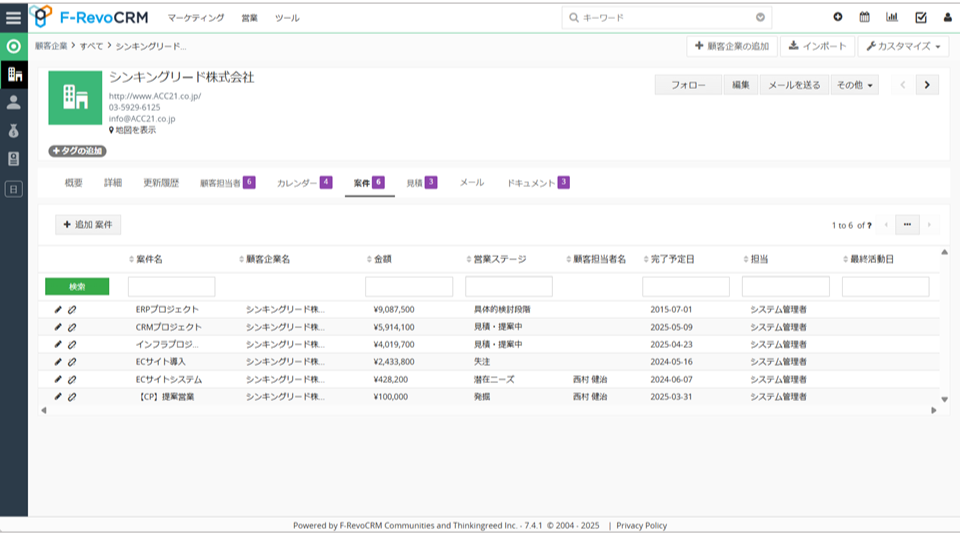The width and height of the screenshot is (960, 535).
Task: Open the すべて breadcrumb link
Action: click(x=91, y=46)
